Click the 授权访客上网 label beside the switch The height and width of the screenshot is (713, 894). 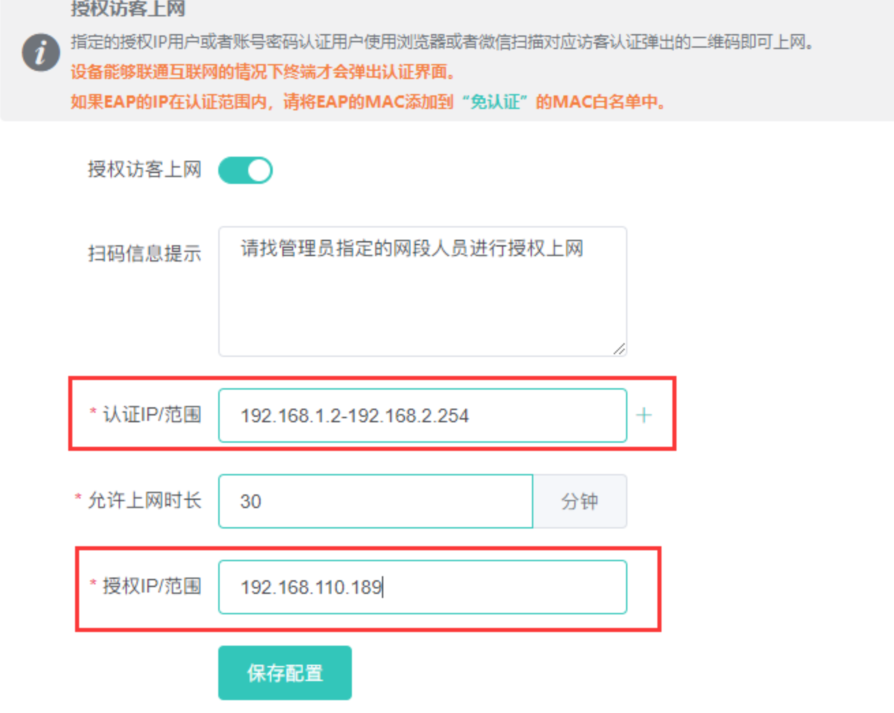[144, 170]
